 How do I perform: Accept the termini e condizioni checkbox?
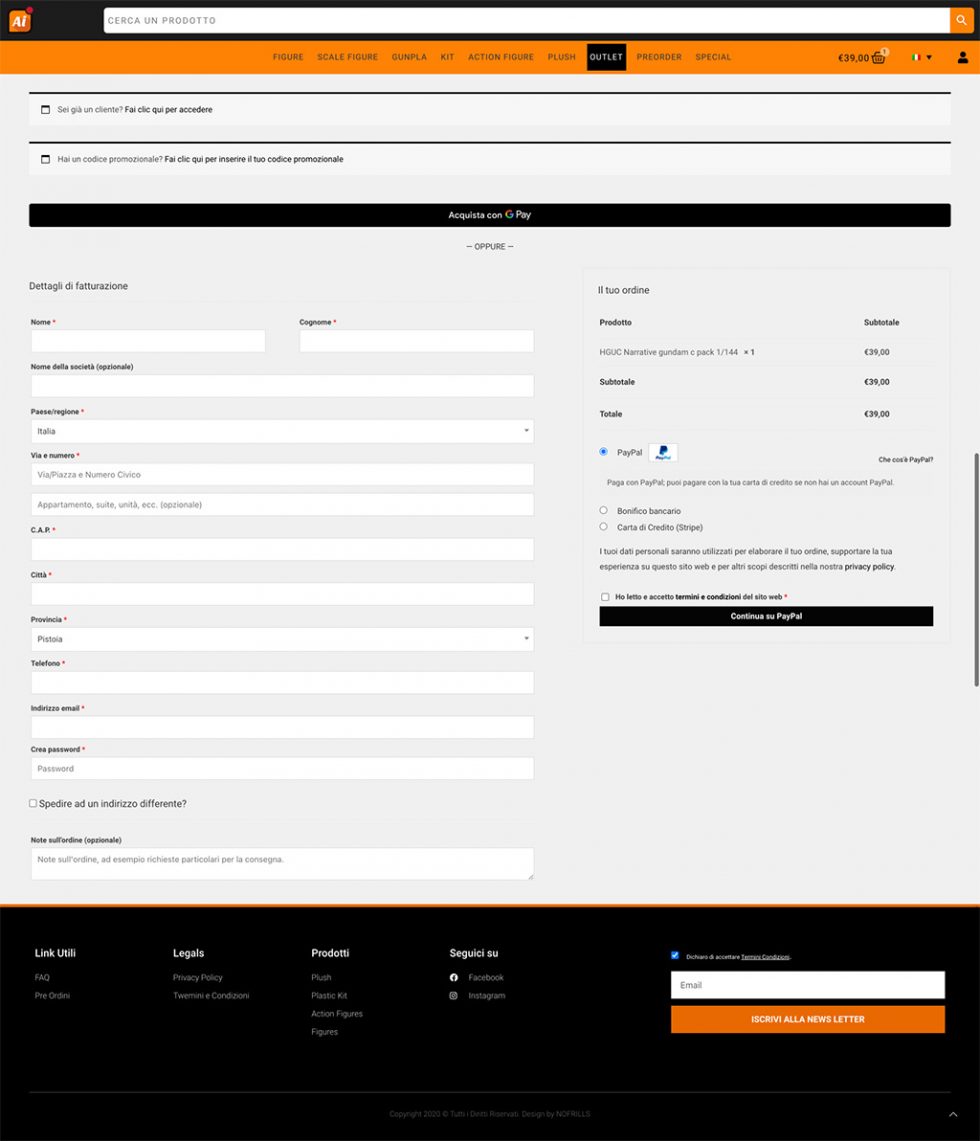[x=605, y=597]
